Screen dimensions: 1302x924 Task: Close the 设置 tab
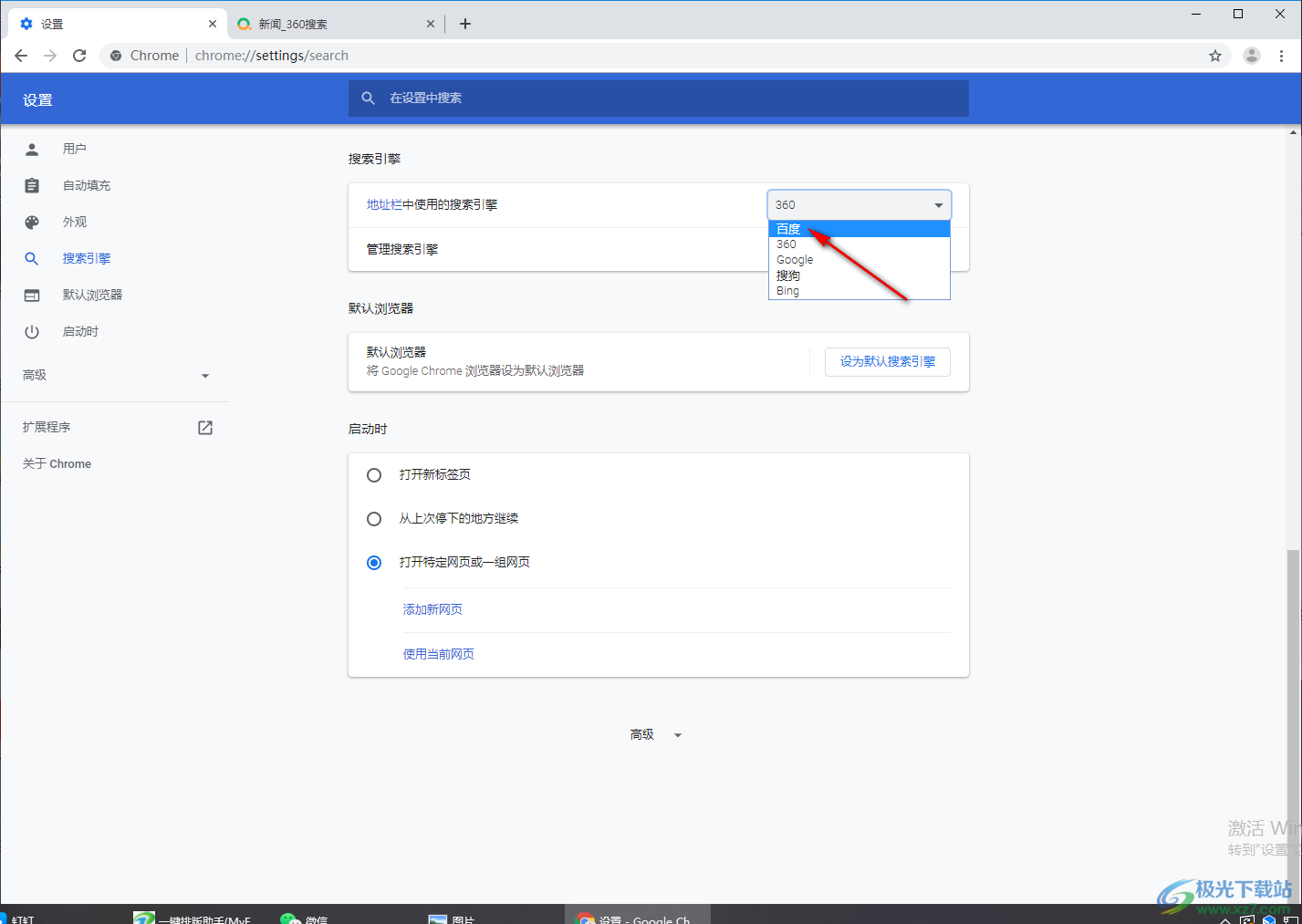coord(213,24)
